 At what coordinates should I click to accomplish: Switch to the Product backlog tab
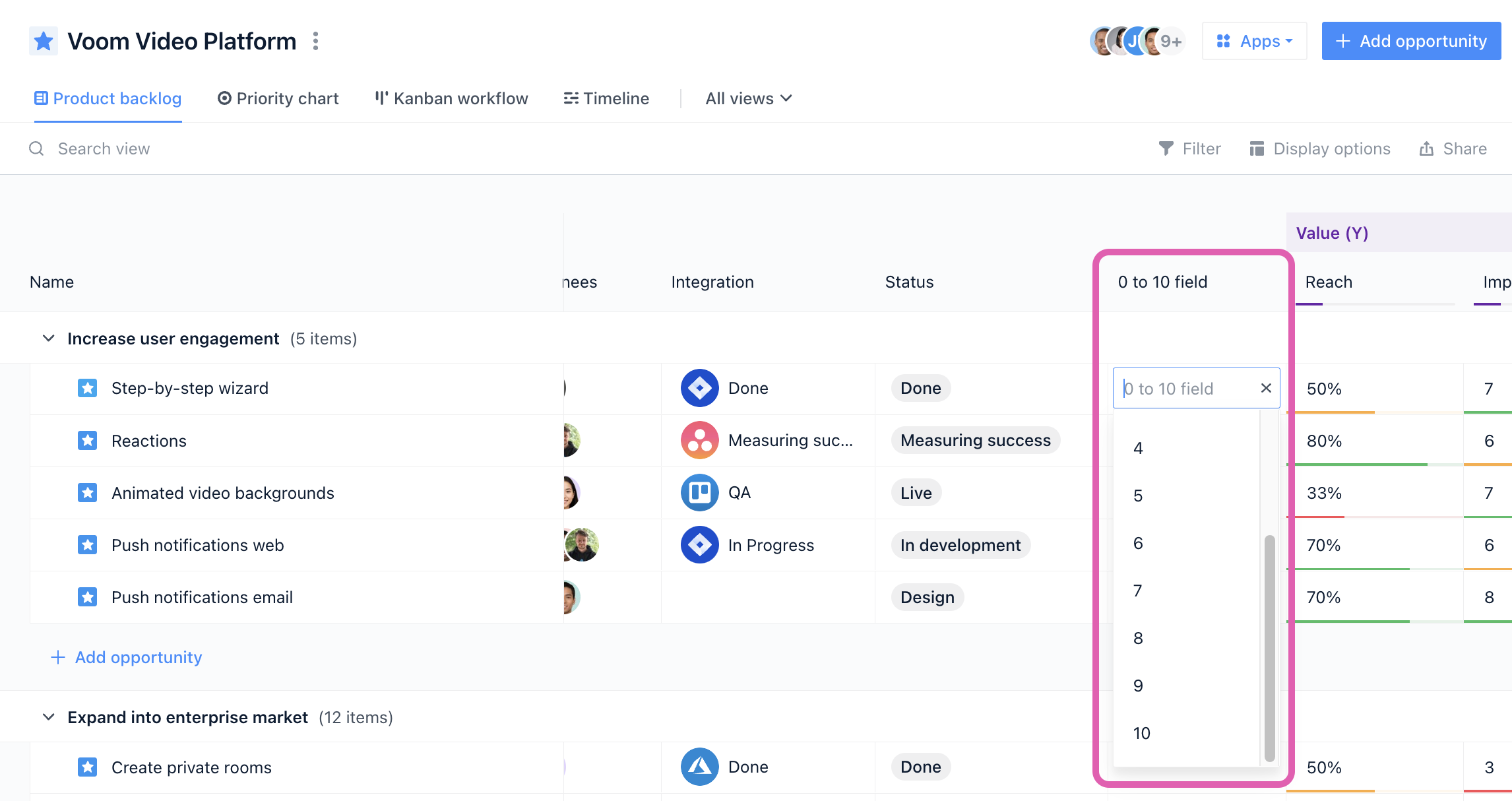pyautogui.click(x=108, y=98)
